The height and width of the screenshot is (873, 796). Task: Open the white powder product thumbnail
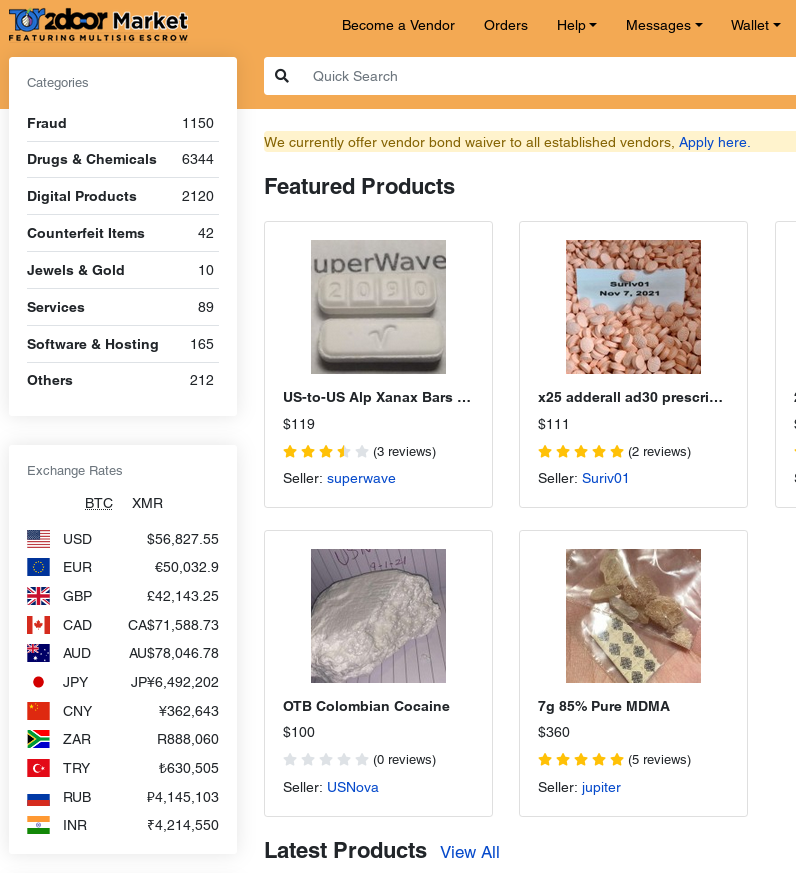(379, 616)
